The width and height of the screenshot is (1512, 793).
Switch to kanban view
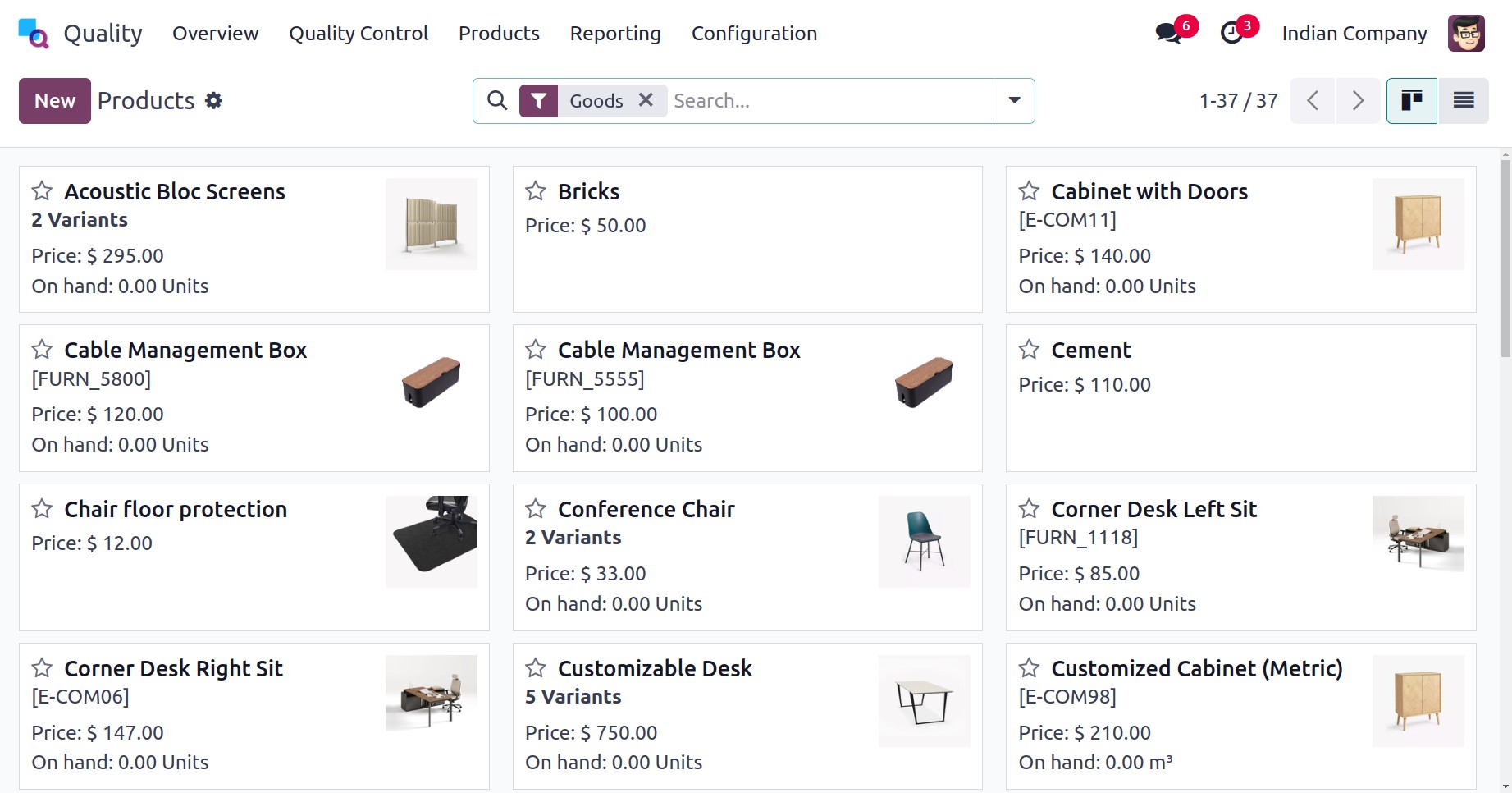point(1411,101)
